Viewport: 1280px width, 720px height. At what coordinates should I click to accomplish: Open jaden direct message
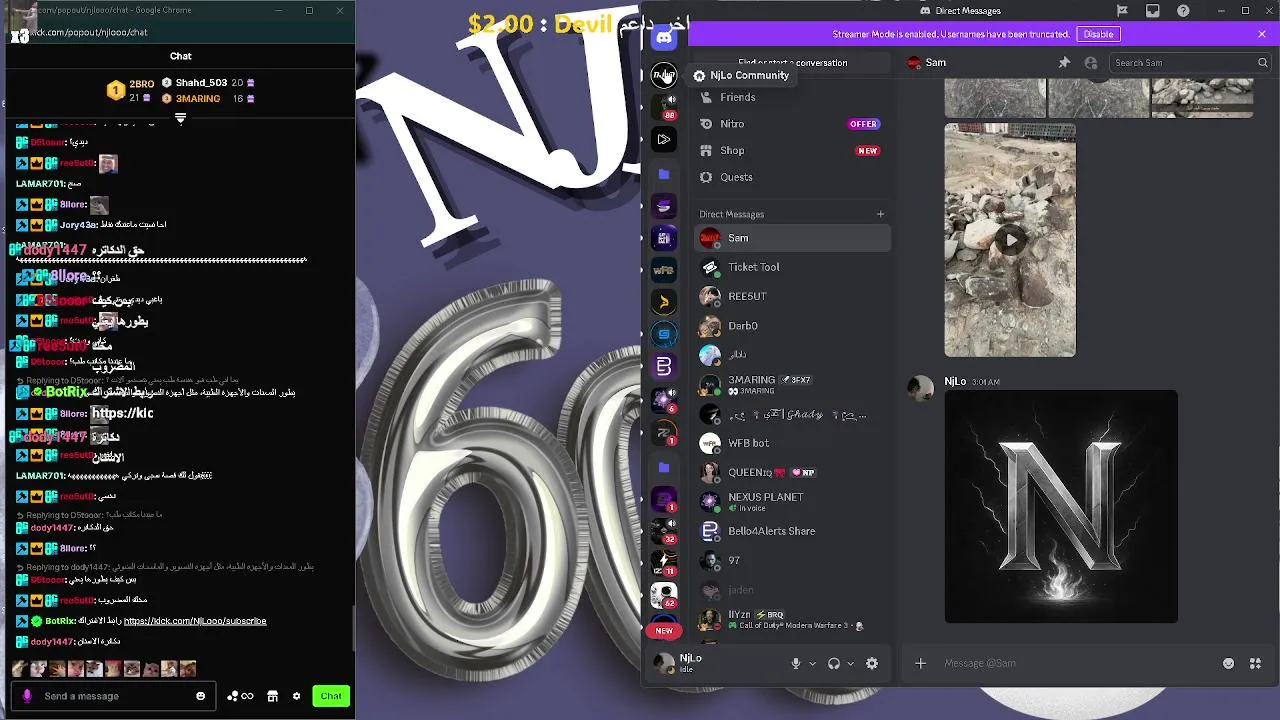tap(791, 590)
